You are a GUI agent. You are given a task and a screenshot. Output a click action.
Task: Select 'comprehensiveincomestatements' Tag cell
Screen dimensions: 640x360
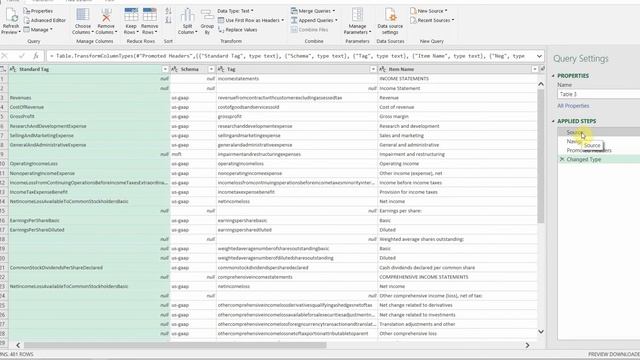click(x=297, y=277)
